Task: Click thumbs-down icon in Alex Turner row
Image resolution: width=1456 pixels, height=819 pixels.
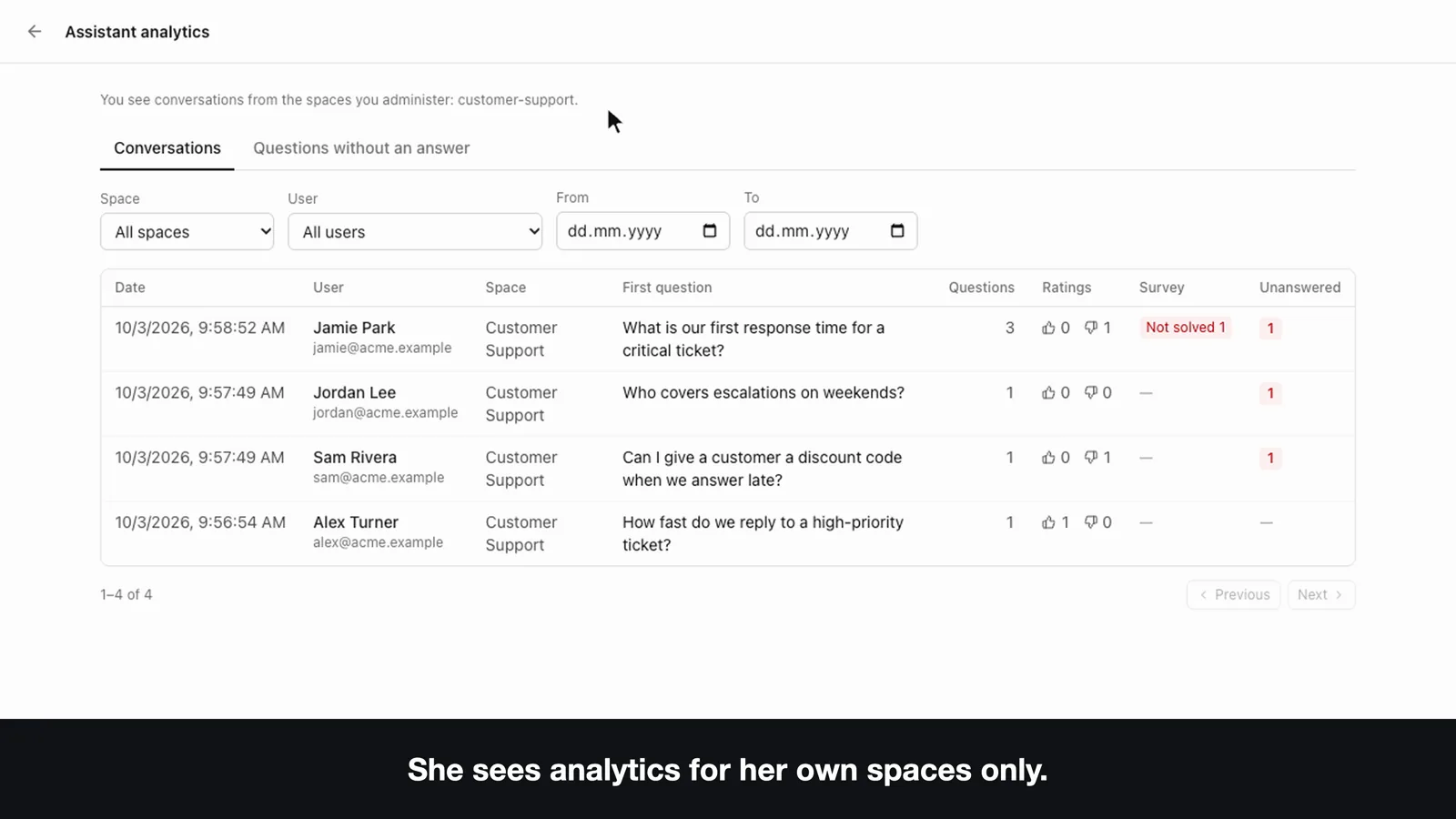Action: click(x=1090, y=522)
